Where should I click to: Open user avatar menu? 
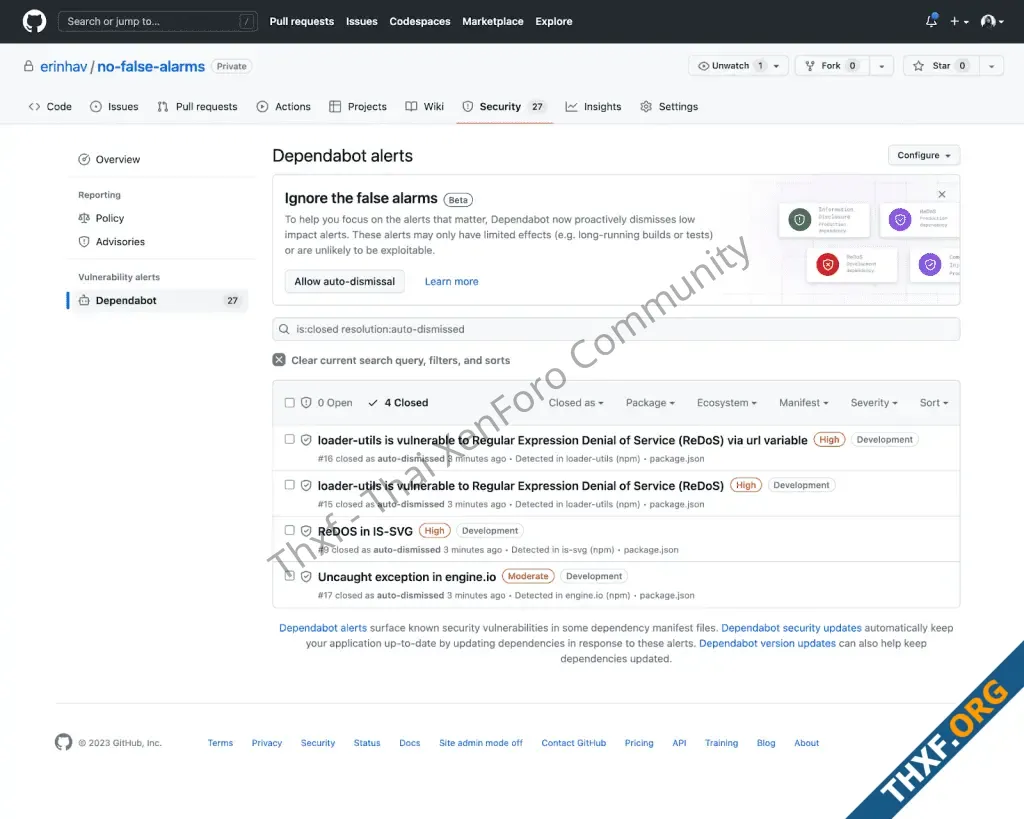tap(992, 21)
